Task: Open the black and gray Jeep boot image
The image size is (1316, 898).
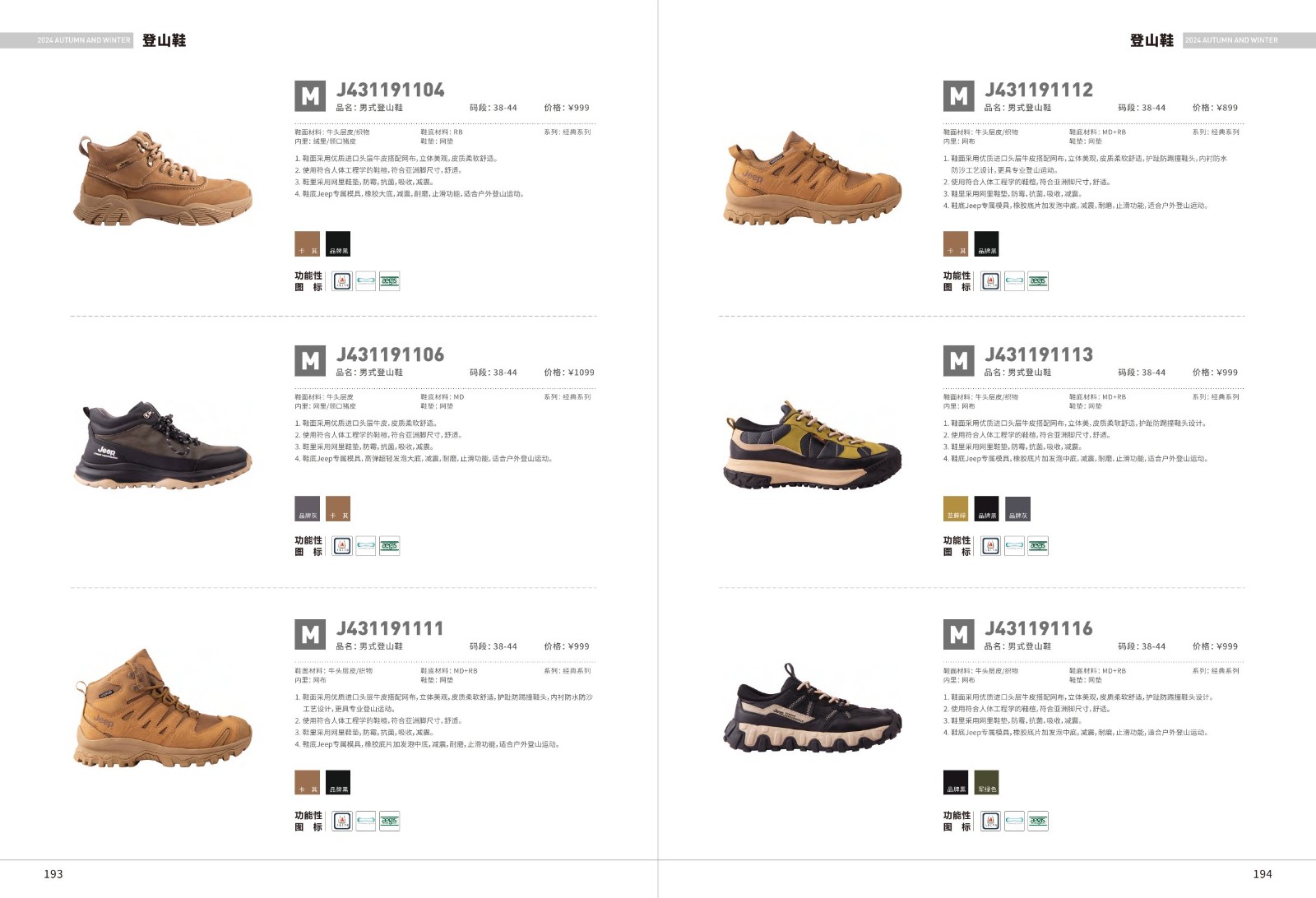Action: pos(162,445)
